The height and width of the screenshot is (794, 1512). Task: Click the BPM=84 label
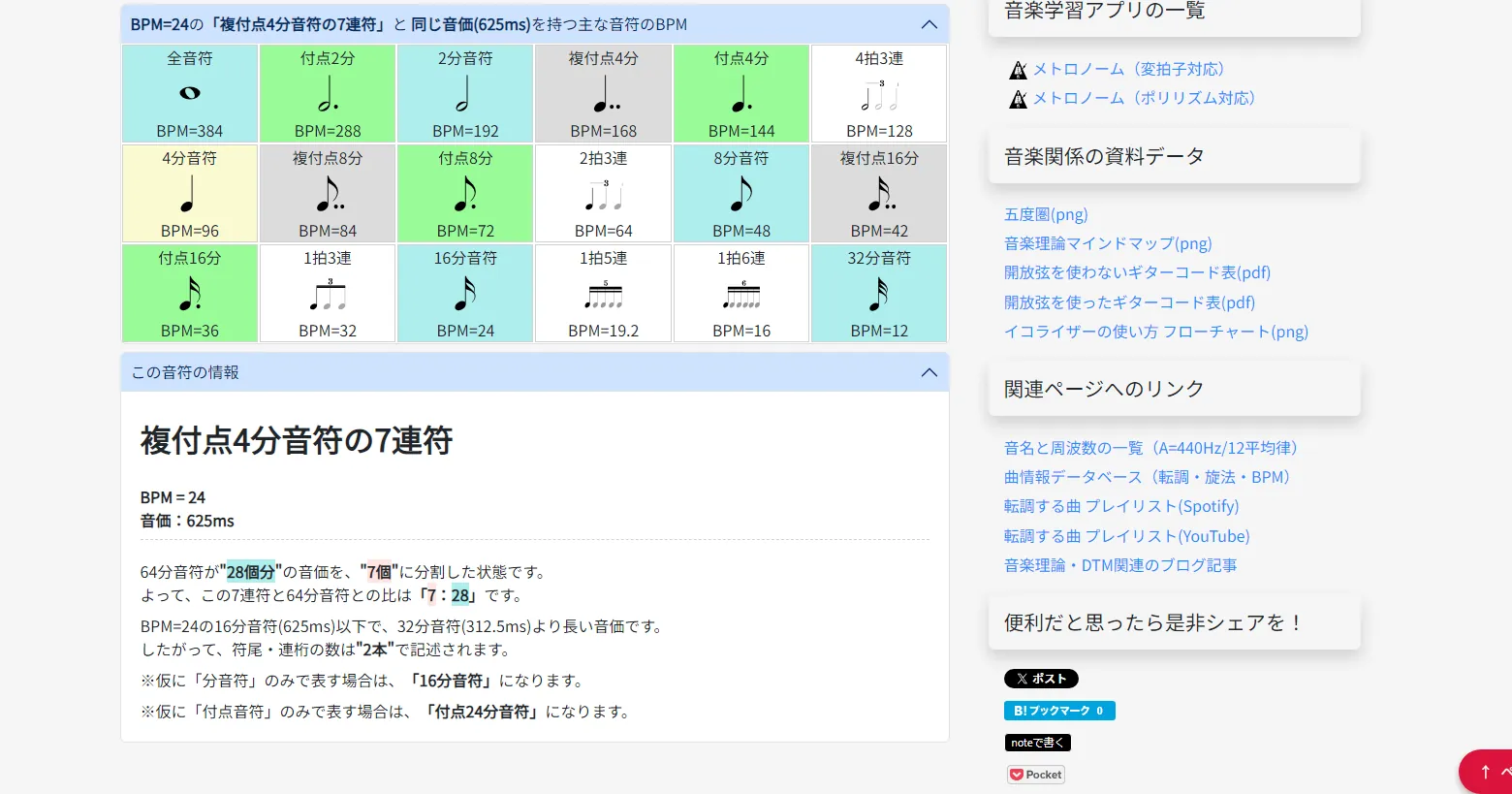[x=328, y=231]
